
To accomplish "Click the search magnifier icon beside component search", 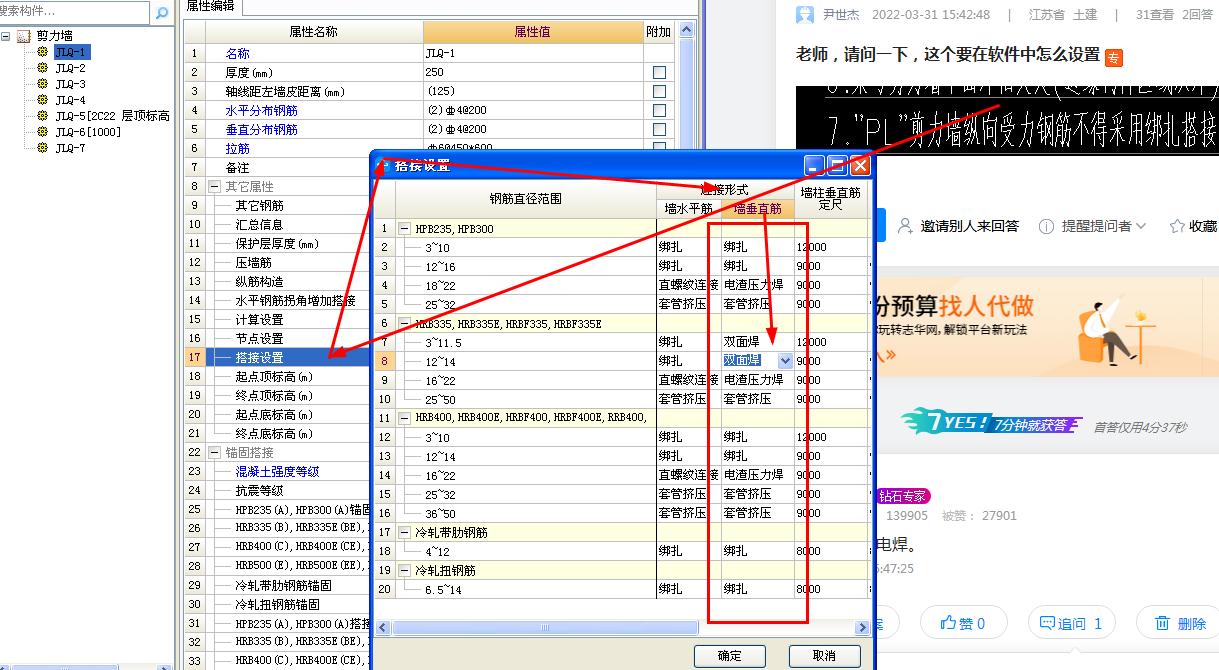I will pyautogui.click(x=162, y=13).
